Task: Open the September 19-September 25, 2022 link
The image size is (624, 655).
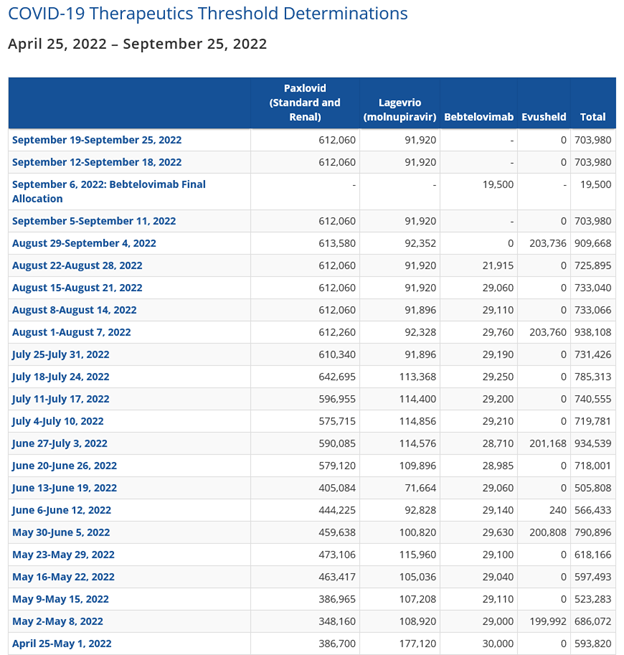Action: tap(96, 140)
